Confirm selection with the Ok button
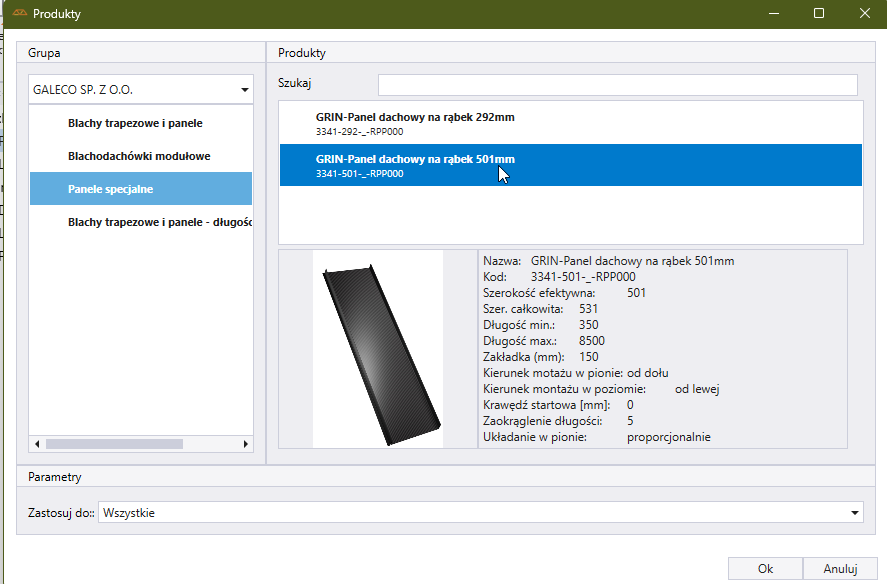Image resolution: width=887 pixels, height=584 pixels. point(765,568)
